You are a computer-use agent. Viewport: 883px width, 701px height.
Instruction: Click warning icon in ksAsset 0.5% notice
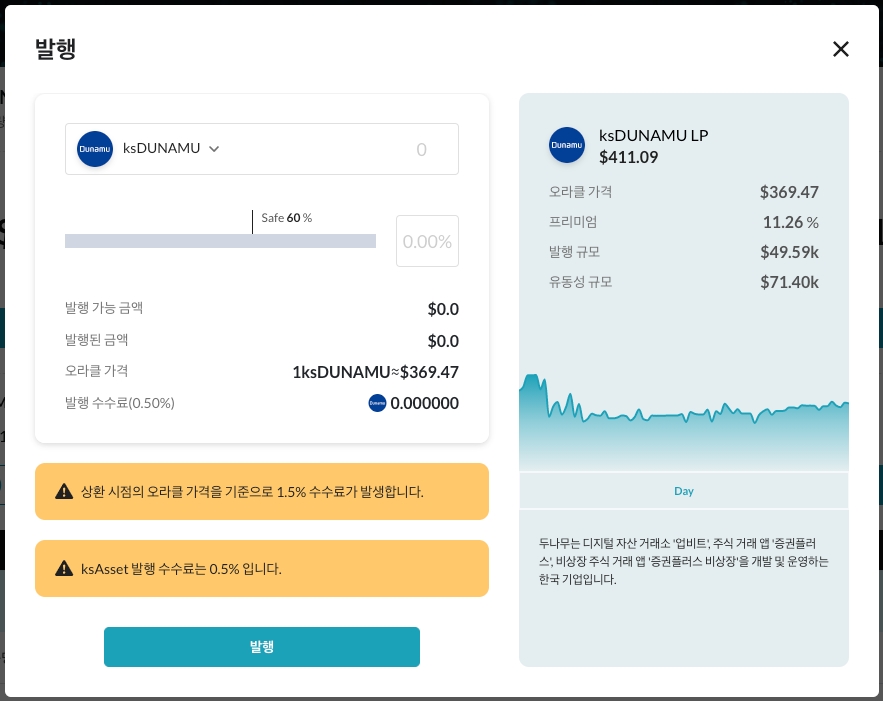[64, 569]
